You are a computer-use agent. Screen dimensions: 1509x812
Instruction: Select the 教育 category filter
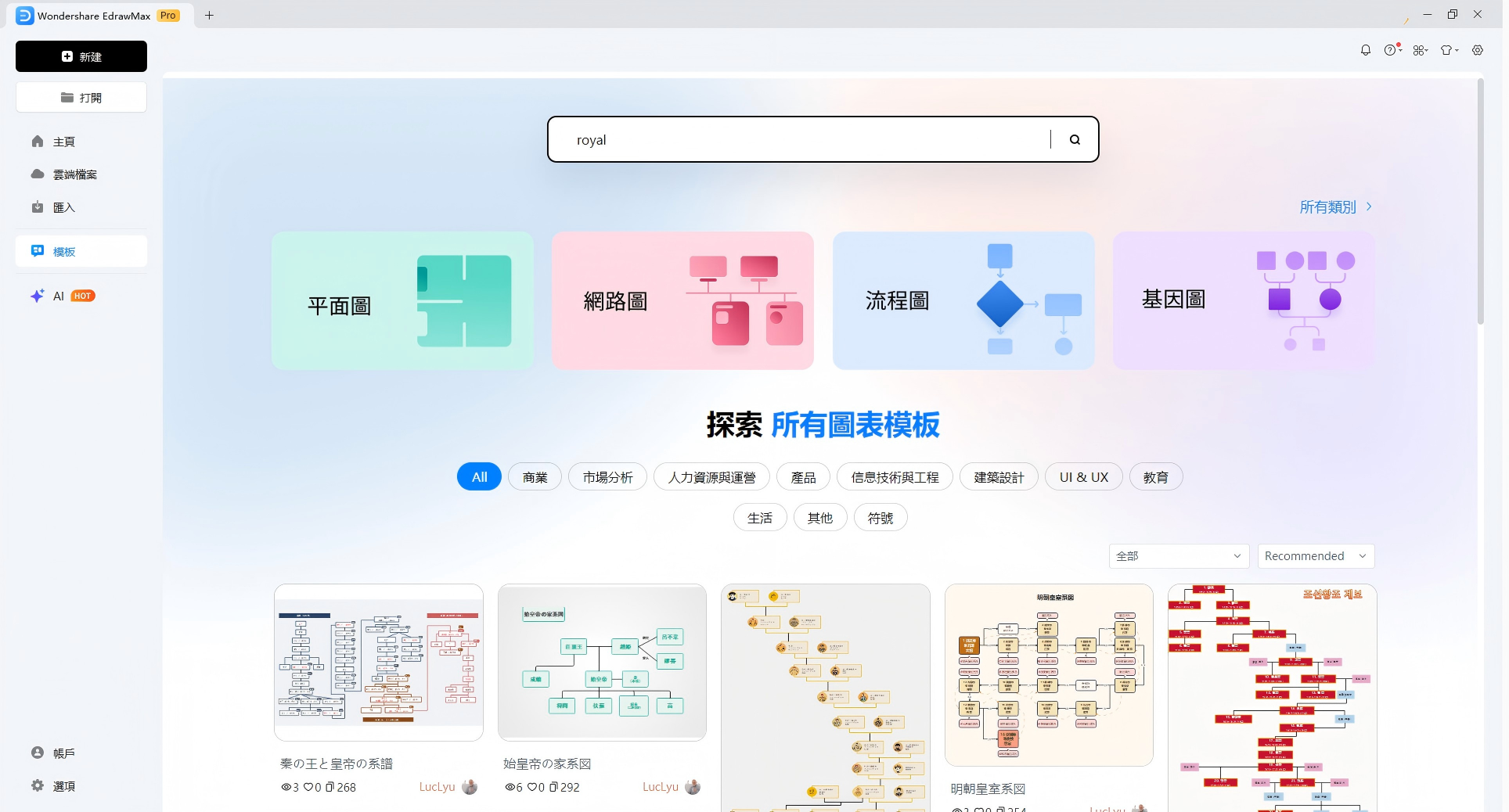[1156, 476]
